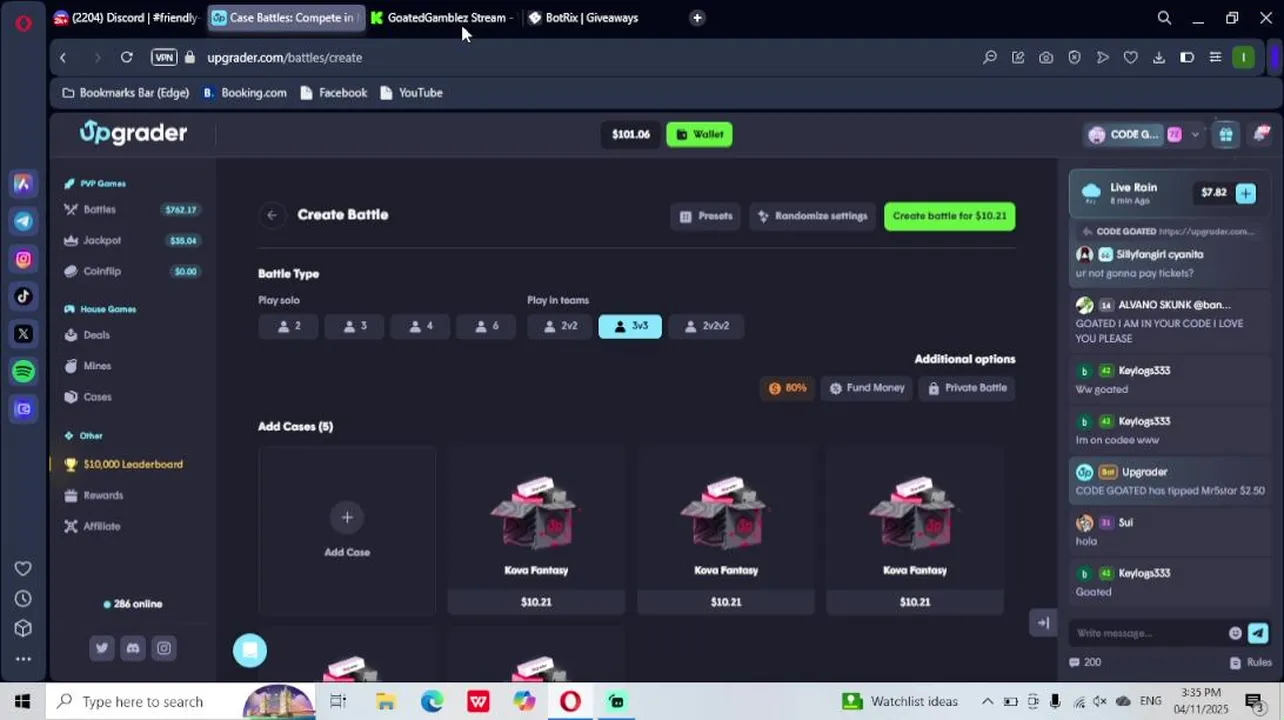Open Upgrader's Discord social icon

(x=133, y=648)
